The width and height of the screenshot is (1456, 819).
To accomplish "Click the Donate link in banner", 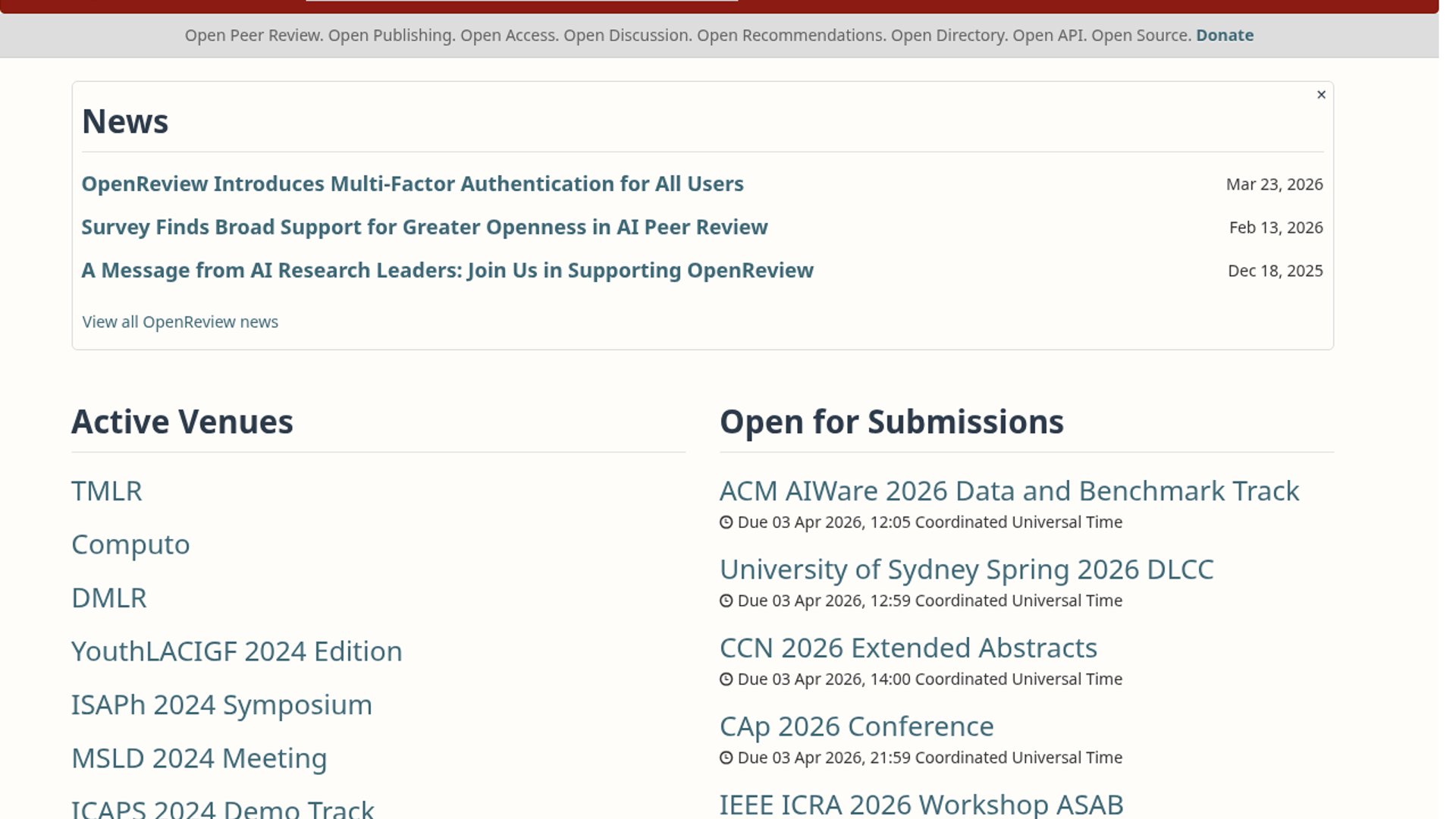I will pyautogui.click(x=1224, y=36).
